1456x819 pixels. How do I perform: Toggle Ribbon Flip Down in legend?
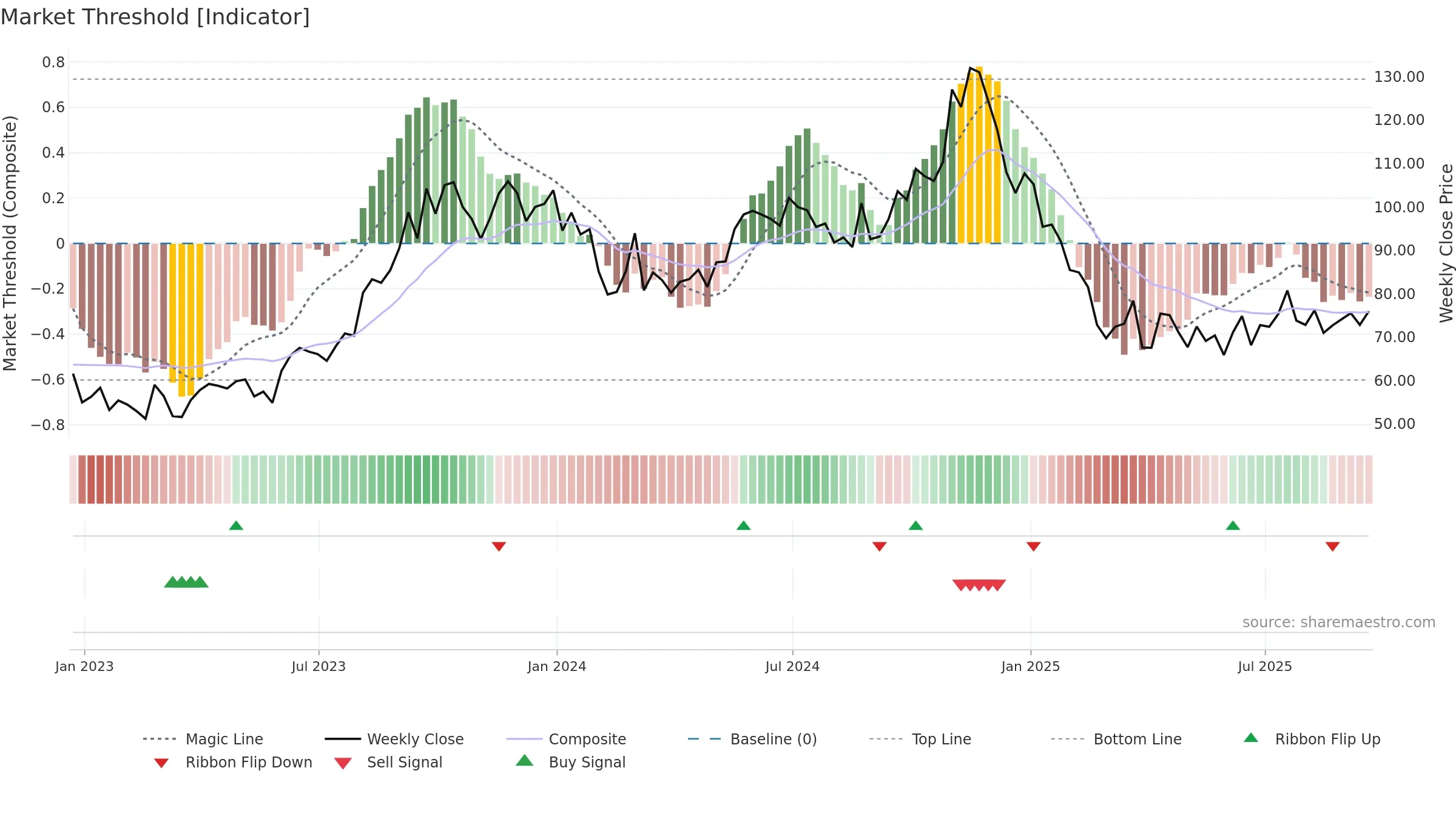tap(232, 762)
